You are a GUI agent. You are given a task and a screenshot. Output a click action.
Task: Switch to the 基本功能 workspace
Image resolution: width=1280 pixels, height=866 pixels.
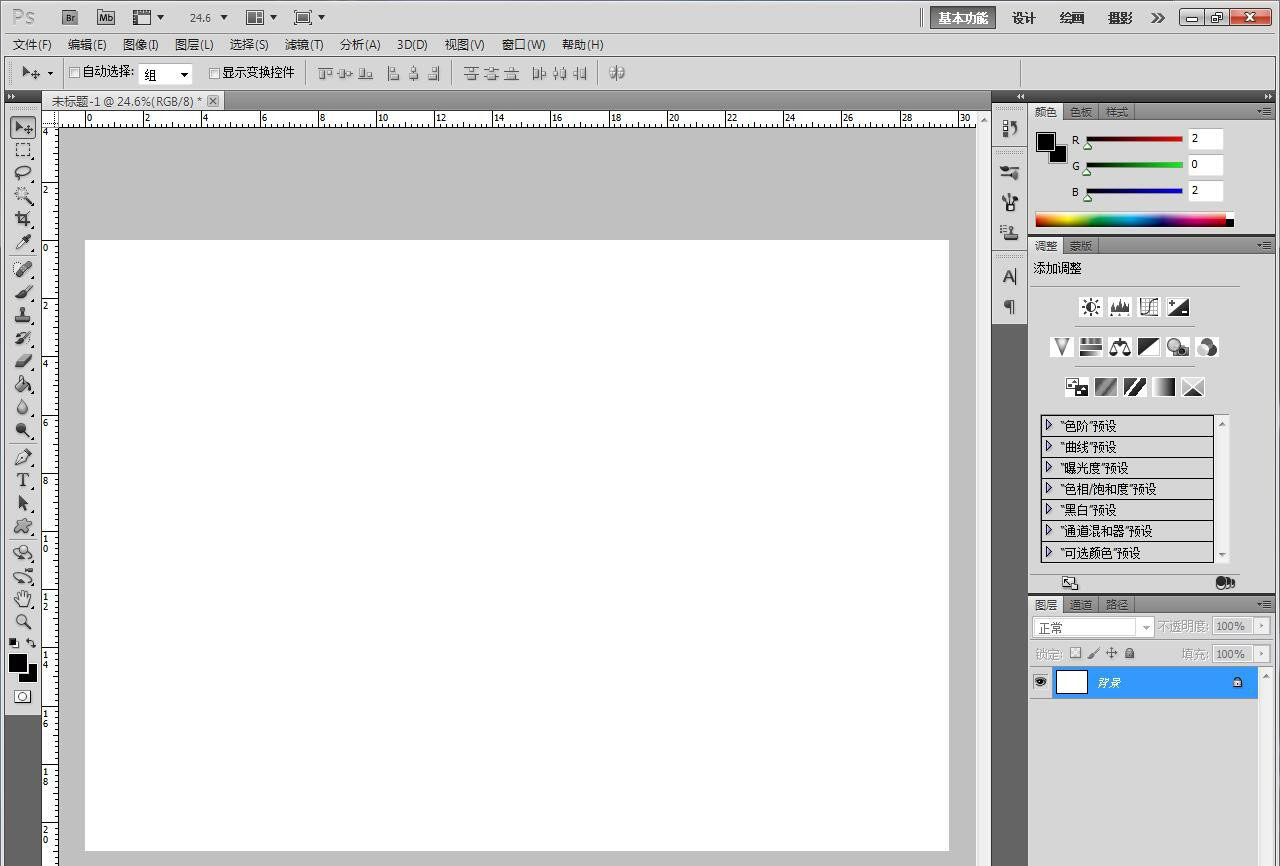click(x=963, y=17)
